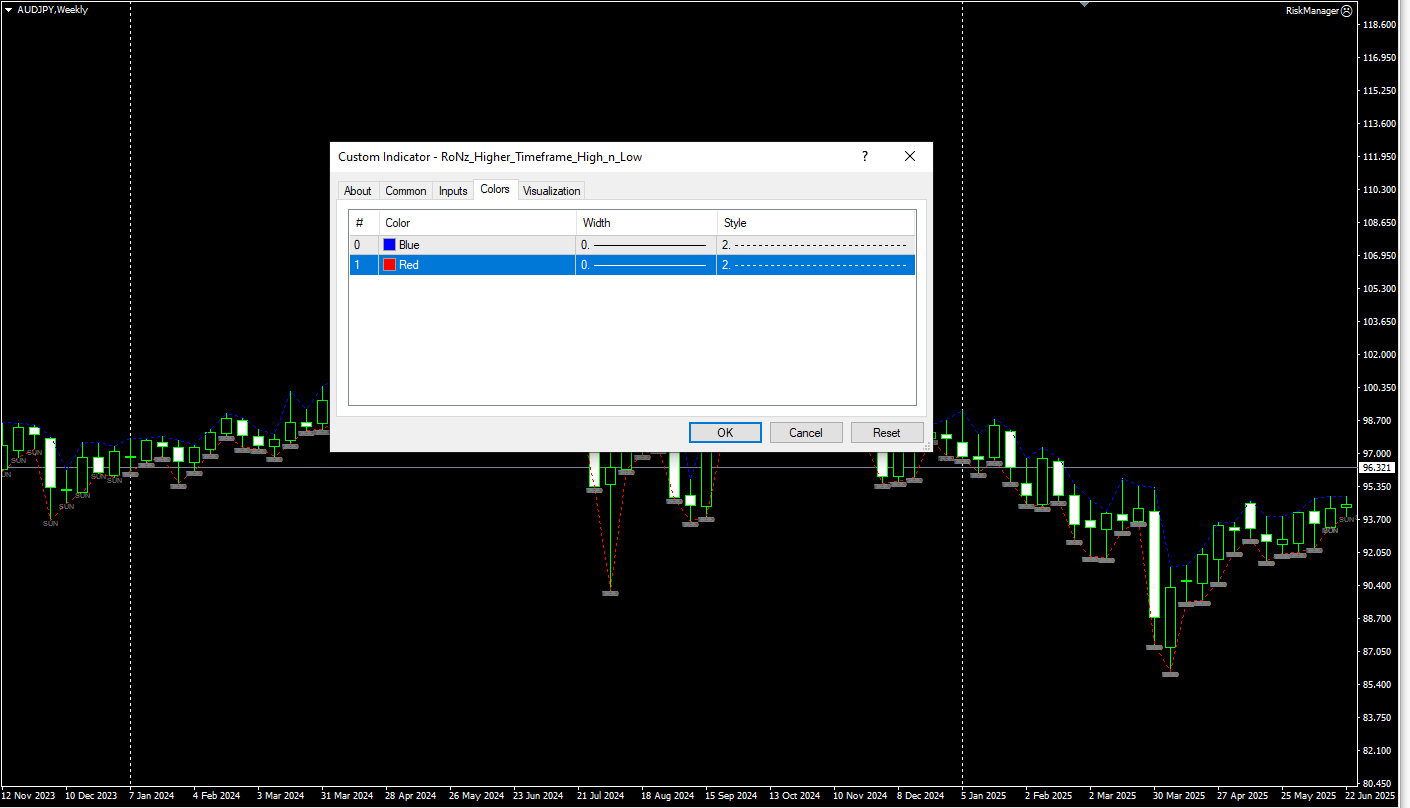Click the blue square icon in row 0
Image resolution: width=1410 pixels, height=808 pixels.
point(389,244)
